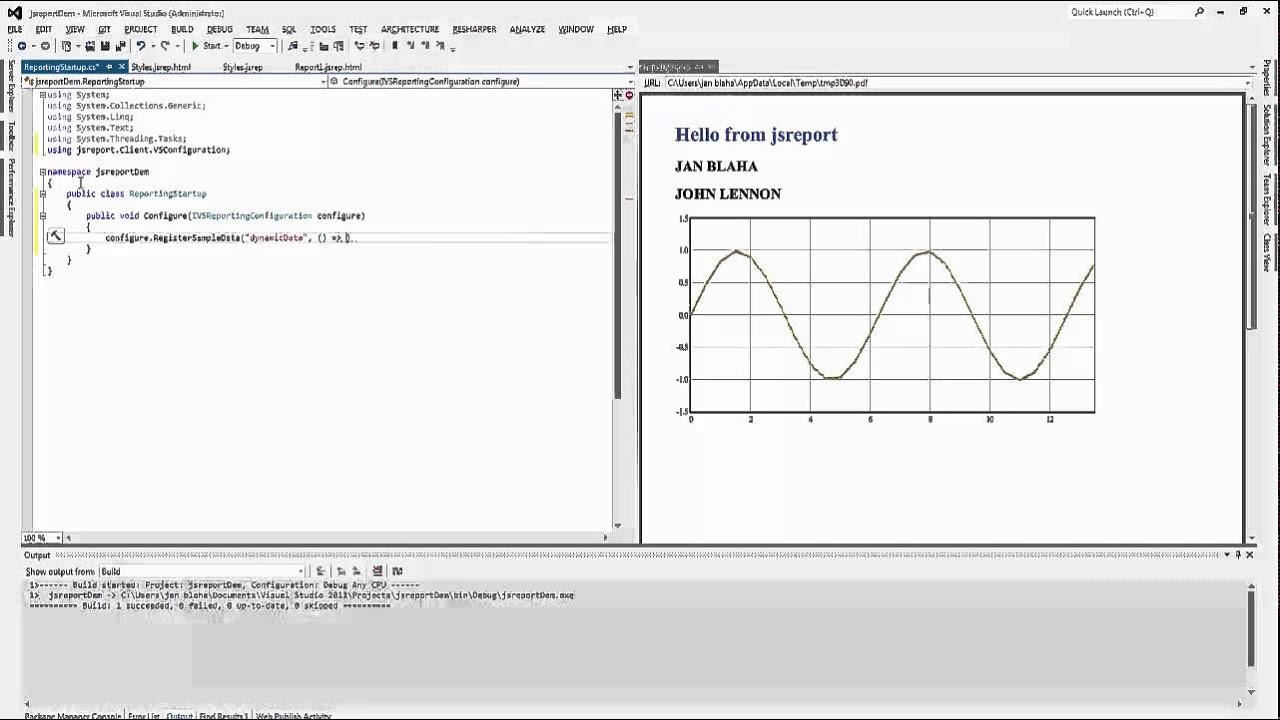Collapse the using directives block

tap(42, 94)
